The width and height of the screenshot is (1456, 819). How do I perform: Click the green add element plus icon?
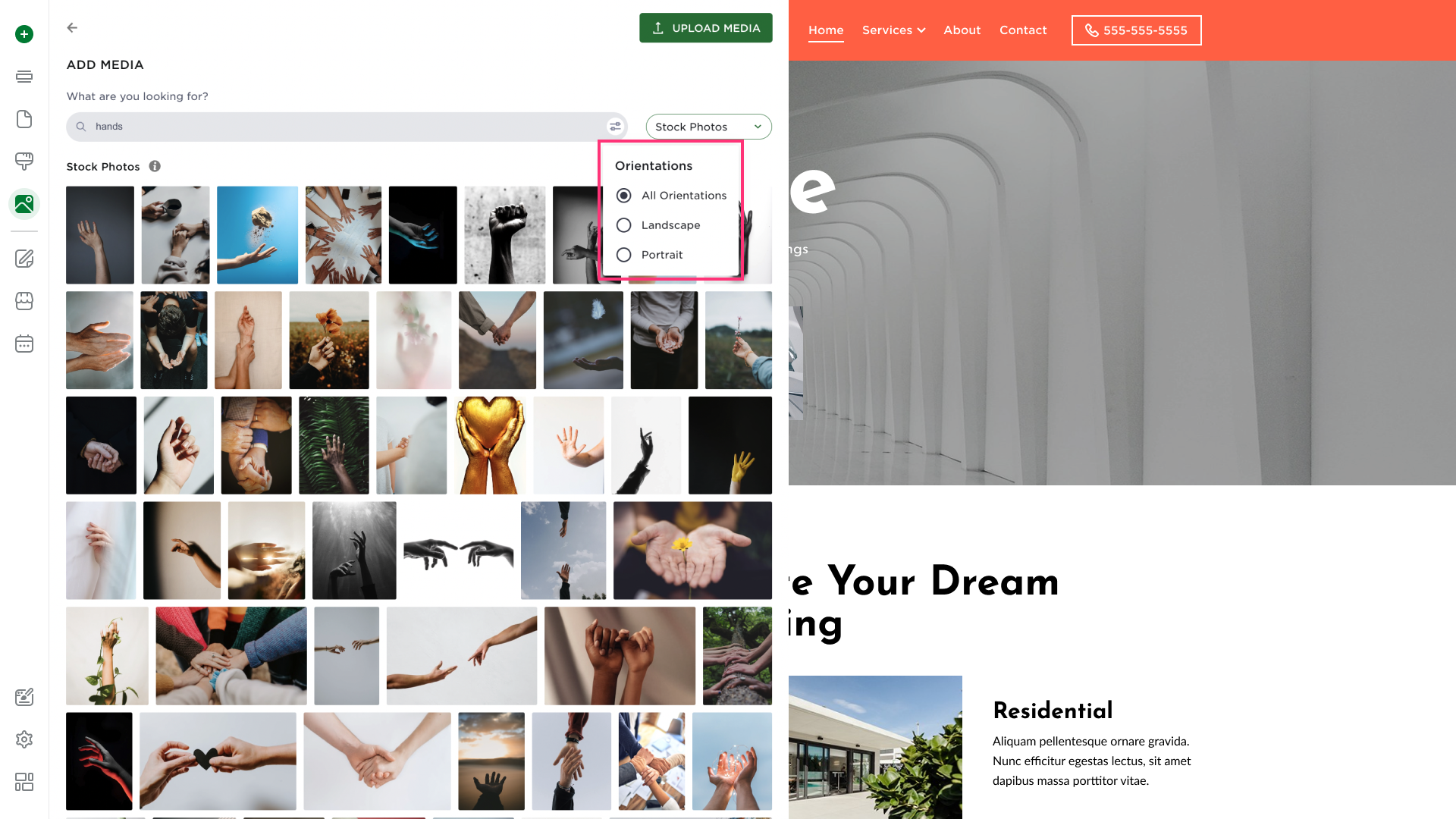(24, 34)
